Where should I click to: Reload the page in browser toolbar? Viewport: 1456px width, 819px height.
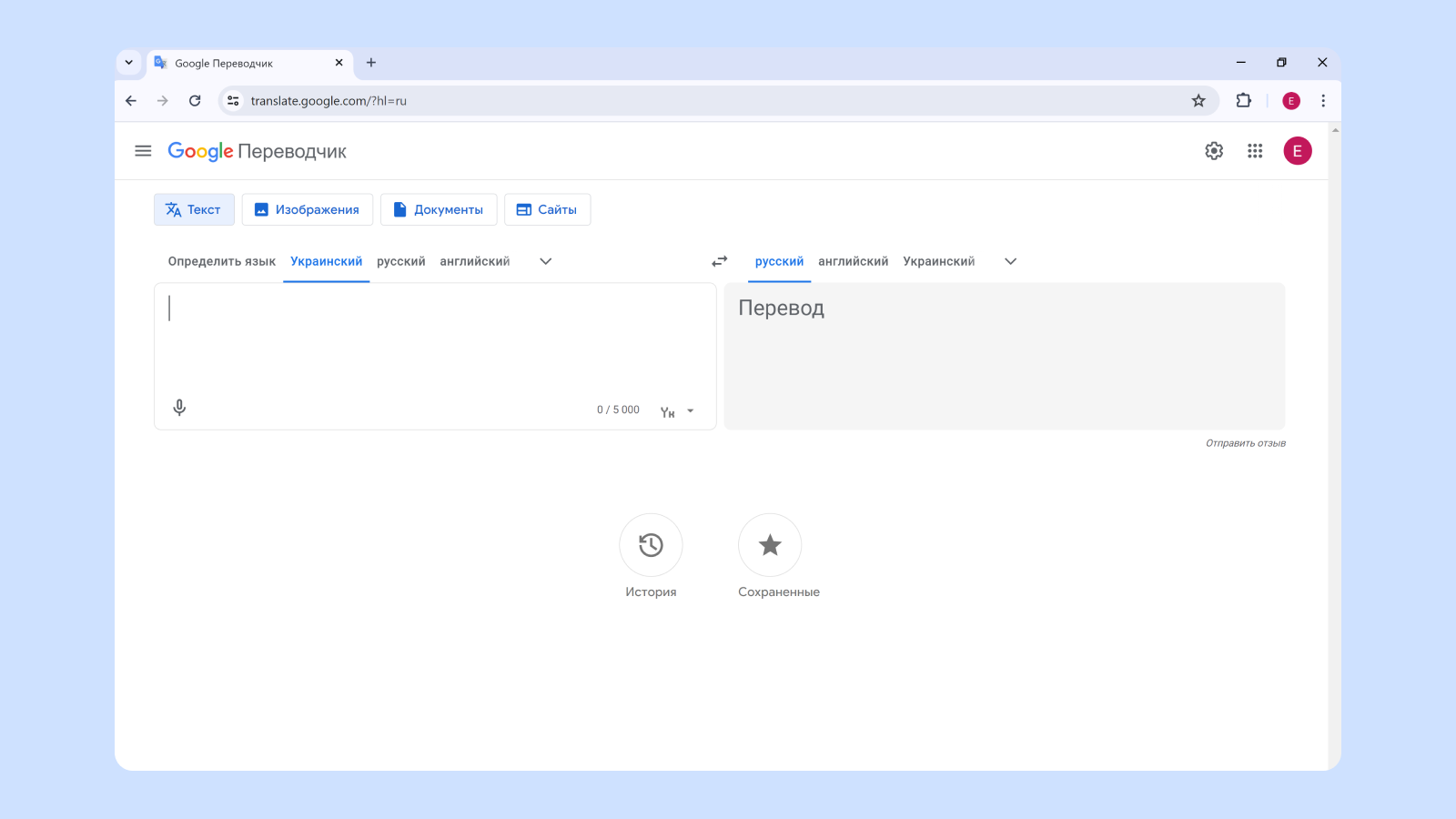coord(195,101)
